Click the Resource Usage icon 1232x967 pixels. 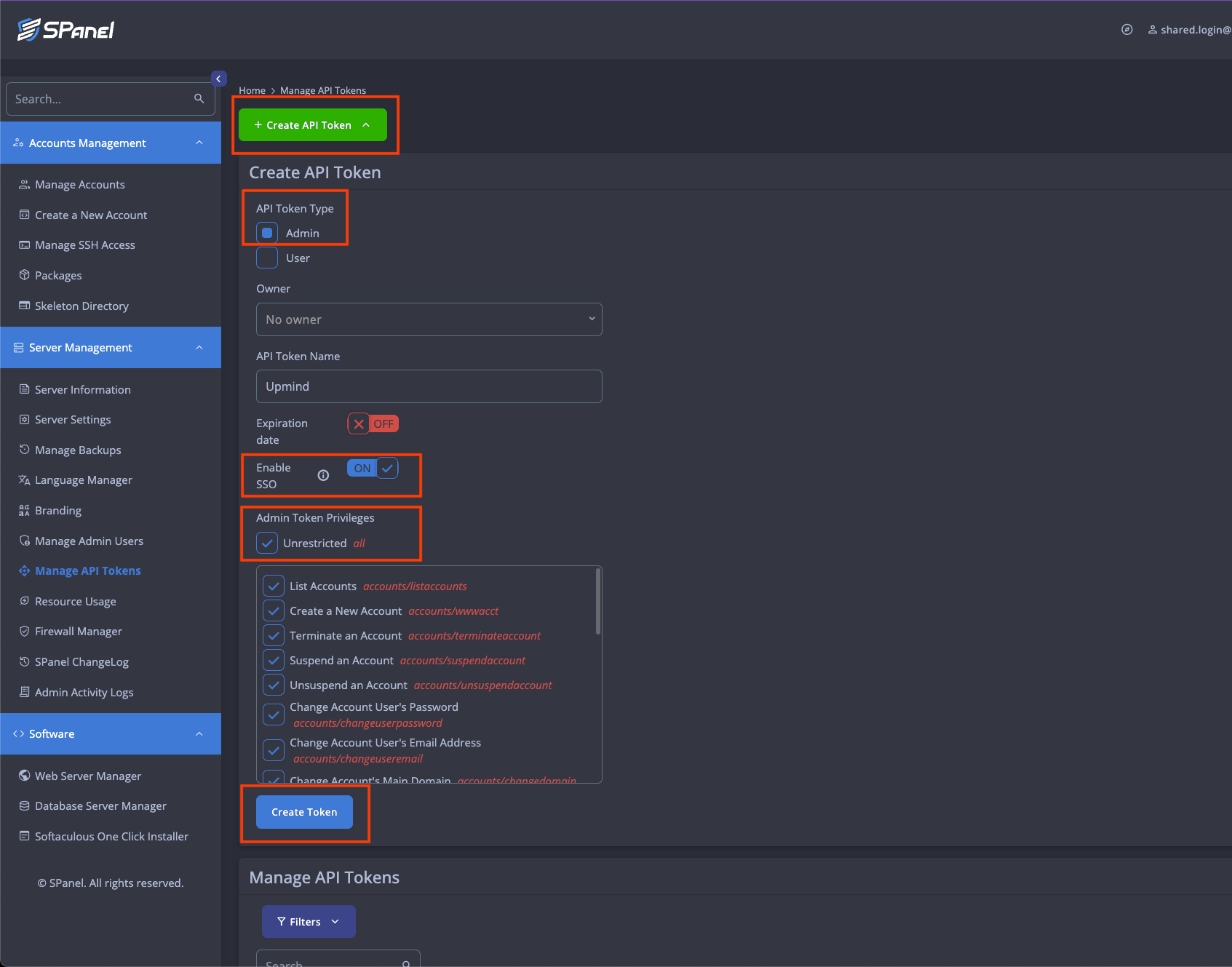coord(24,602)
